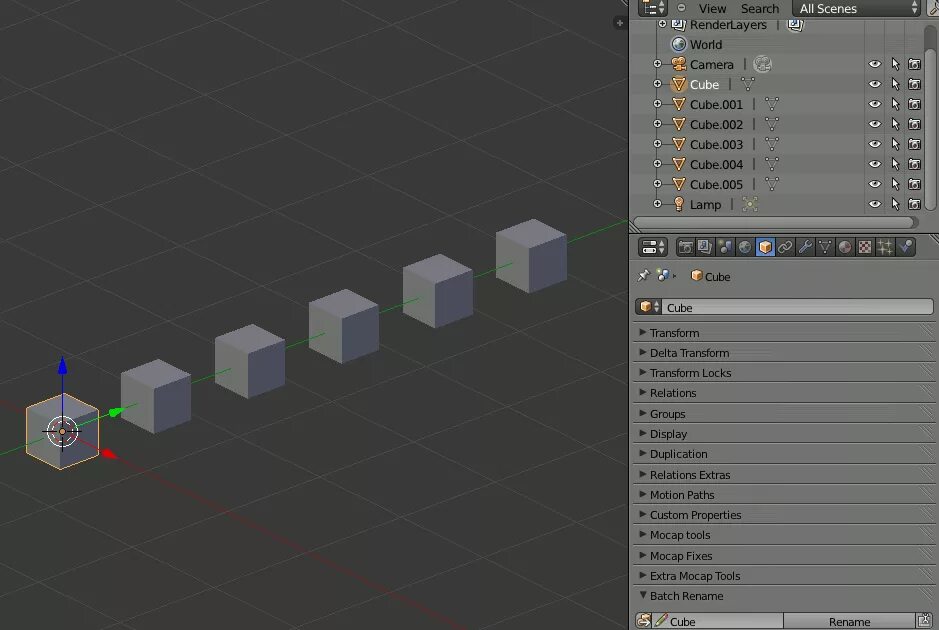Open the Physics properties tab
Screen dimensions: 939x630
pos(905,247)
